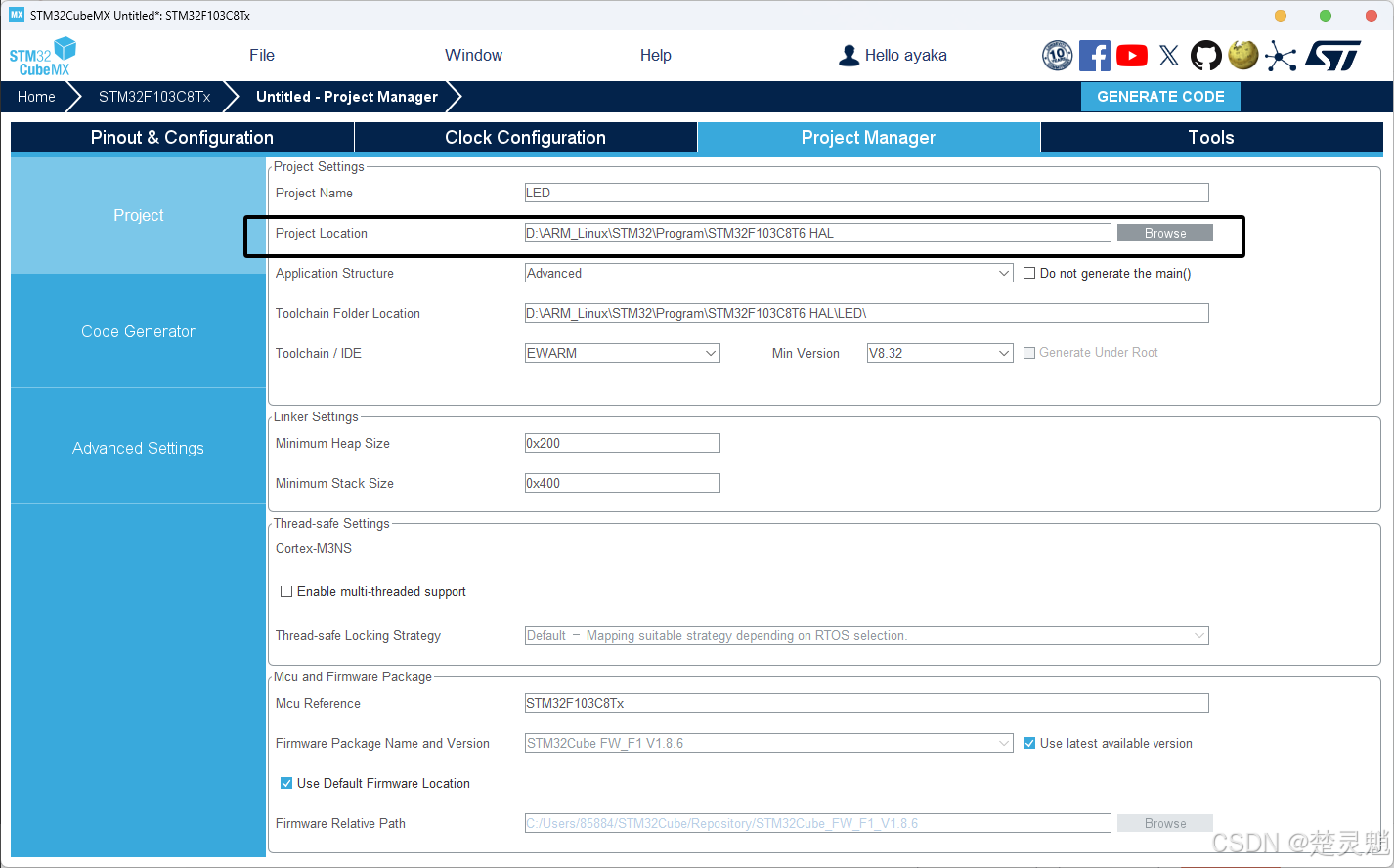
Task: Click the ST community network icon
Action: point(1281,56)
